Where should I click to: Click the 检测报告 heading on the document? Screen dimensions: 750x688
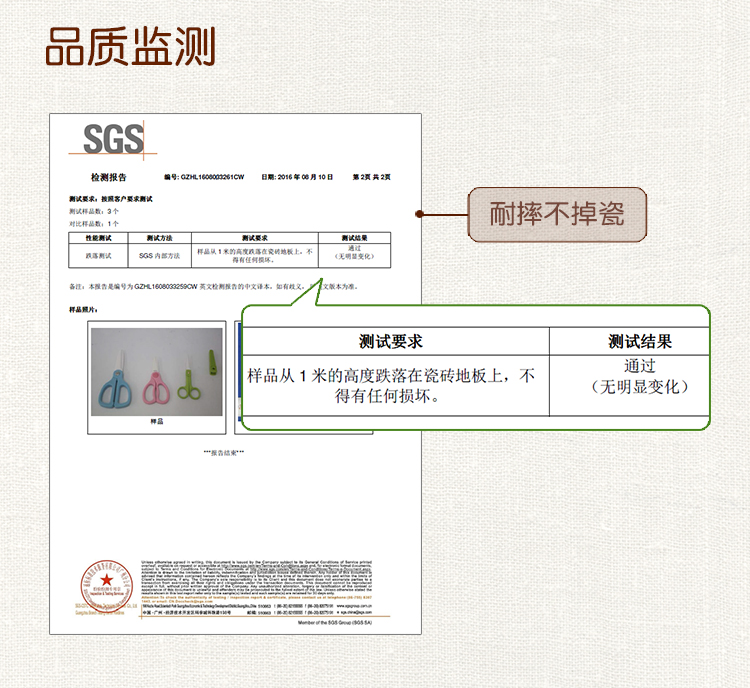(109, 177)
